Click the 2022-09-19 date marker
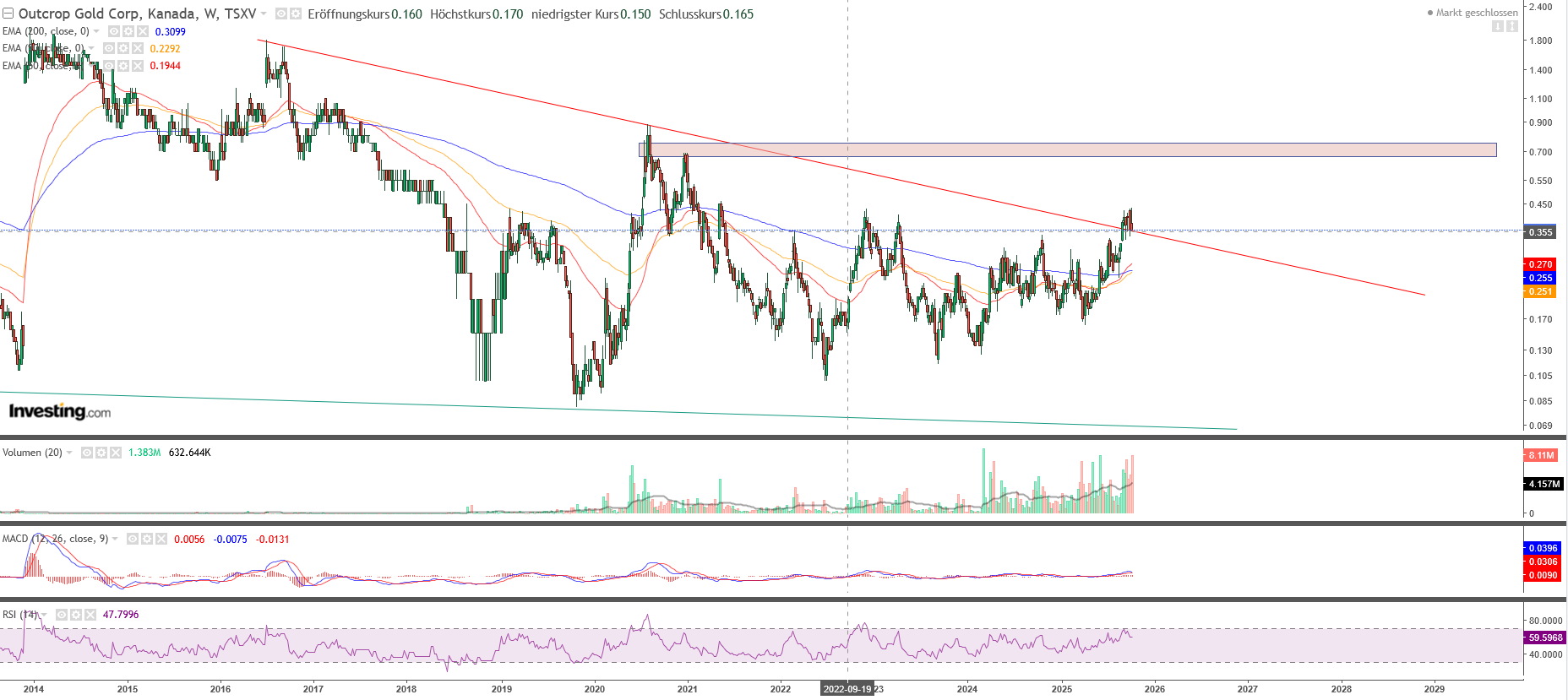The image size is (1568, 700). pyautogui.click(x=847, y=689)
